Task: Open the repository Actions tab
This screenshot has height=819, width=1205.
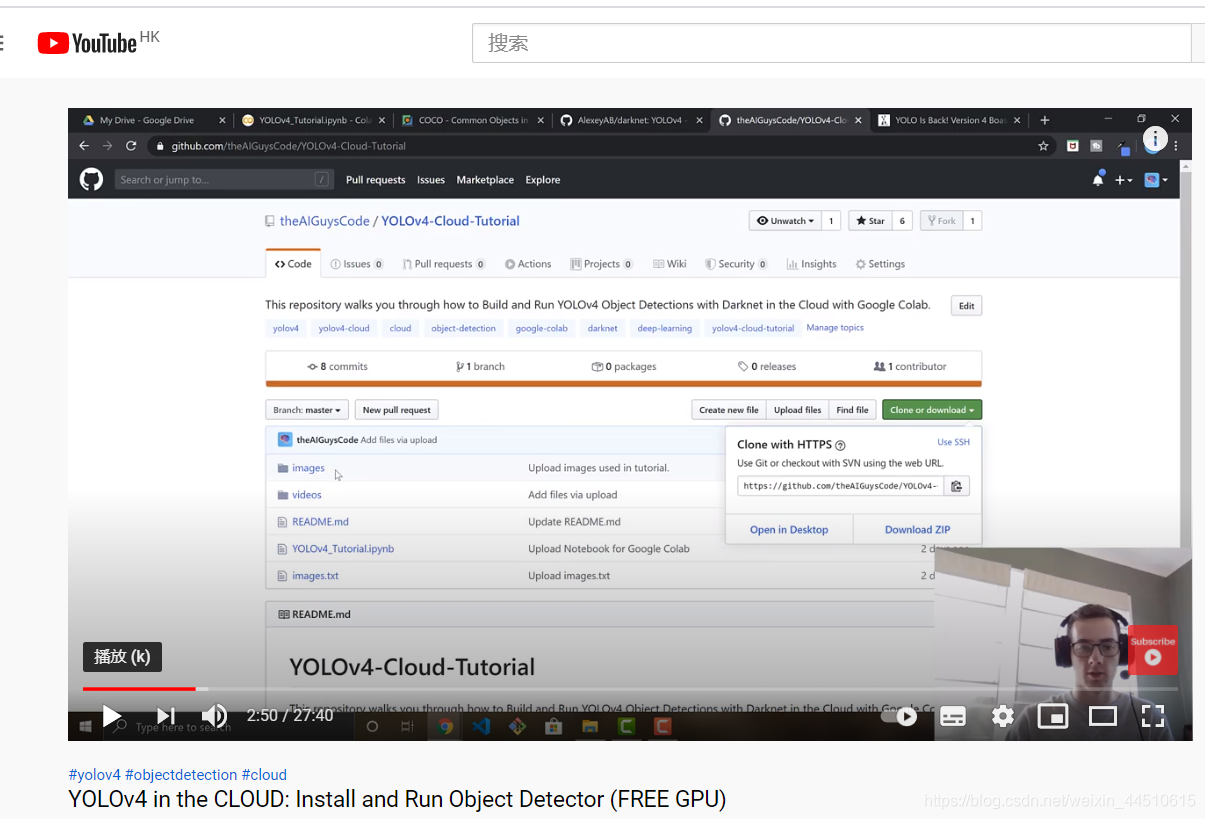Action: click(528, 264)
